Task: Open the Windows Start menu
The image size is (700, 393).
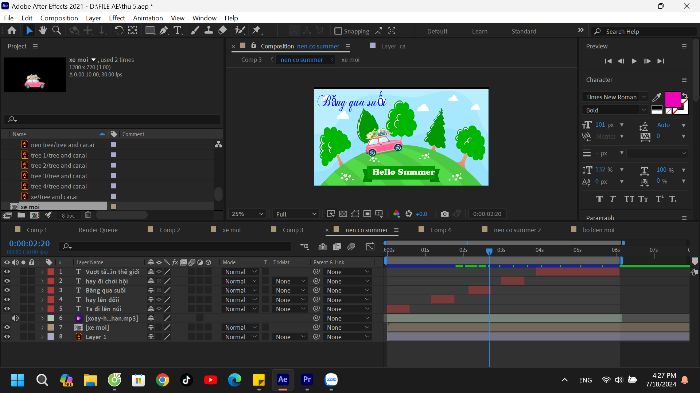Action: 17,380
